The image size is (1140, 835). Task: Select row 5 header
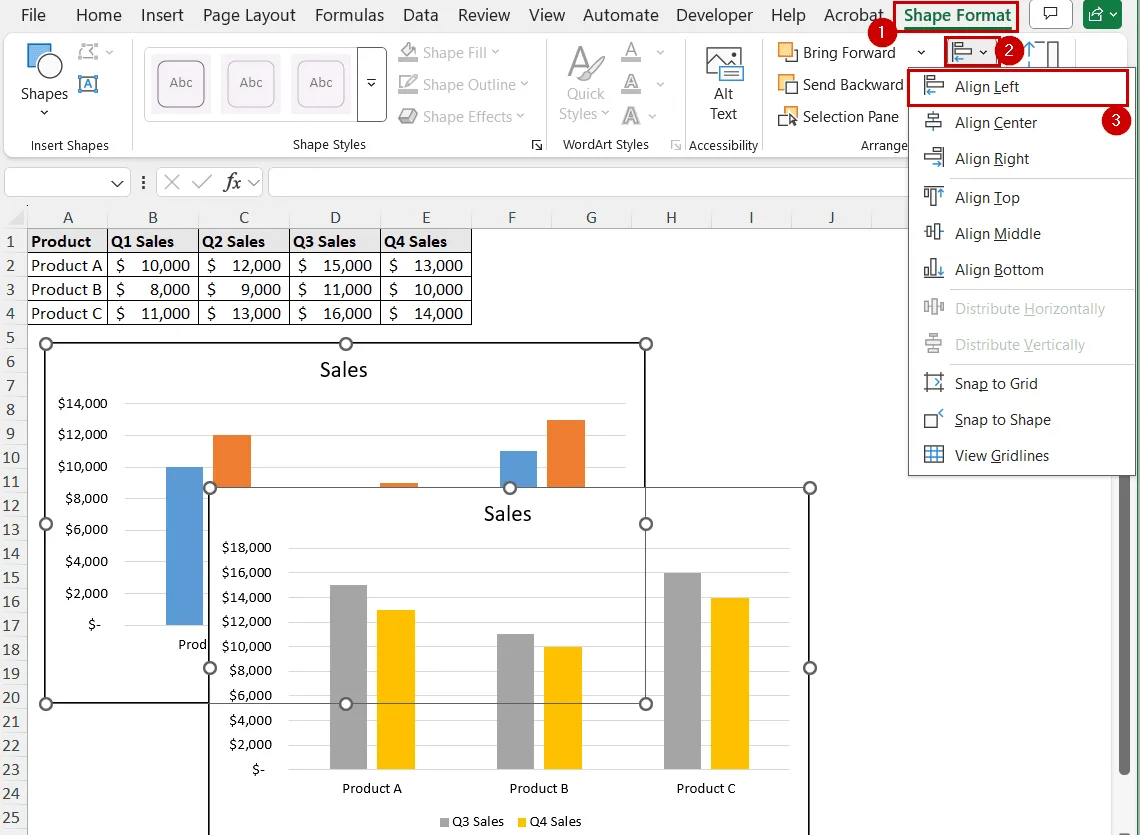pyautogui.click(x=11, y=337)
